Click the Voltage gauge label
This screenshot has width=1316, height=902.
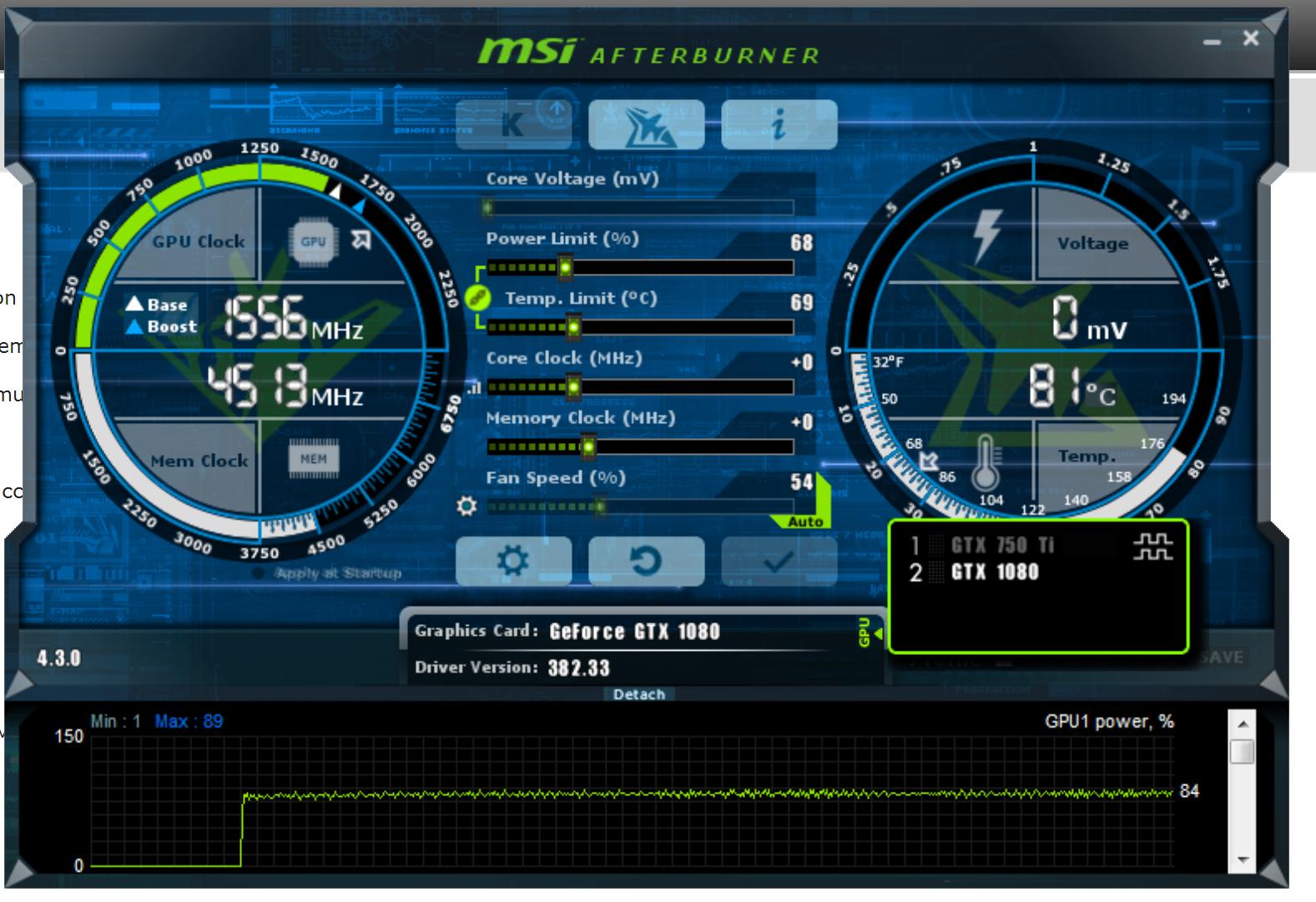[x=1092, y=244]
